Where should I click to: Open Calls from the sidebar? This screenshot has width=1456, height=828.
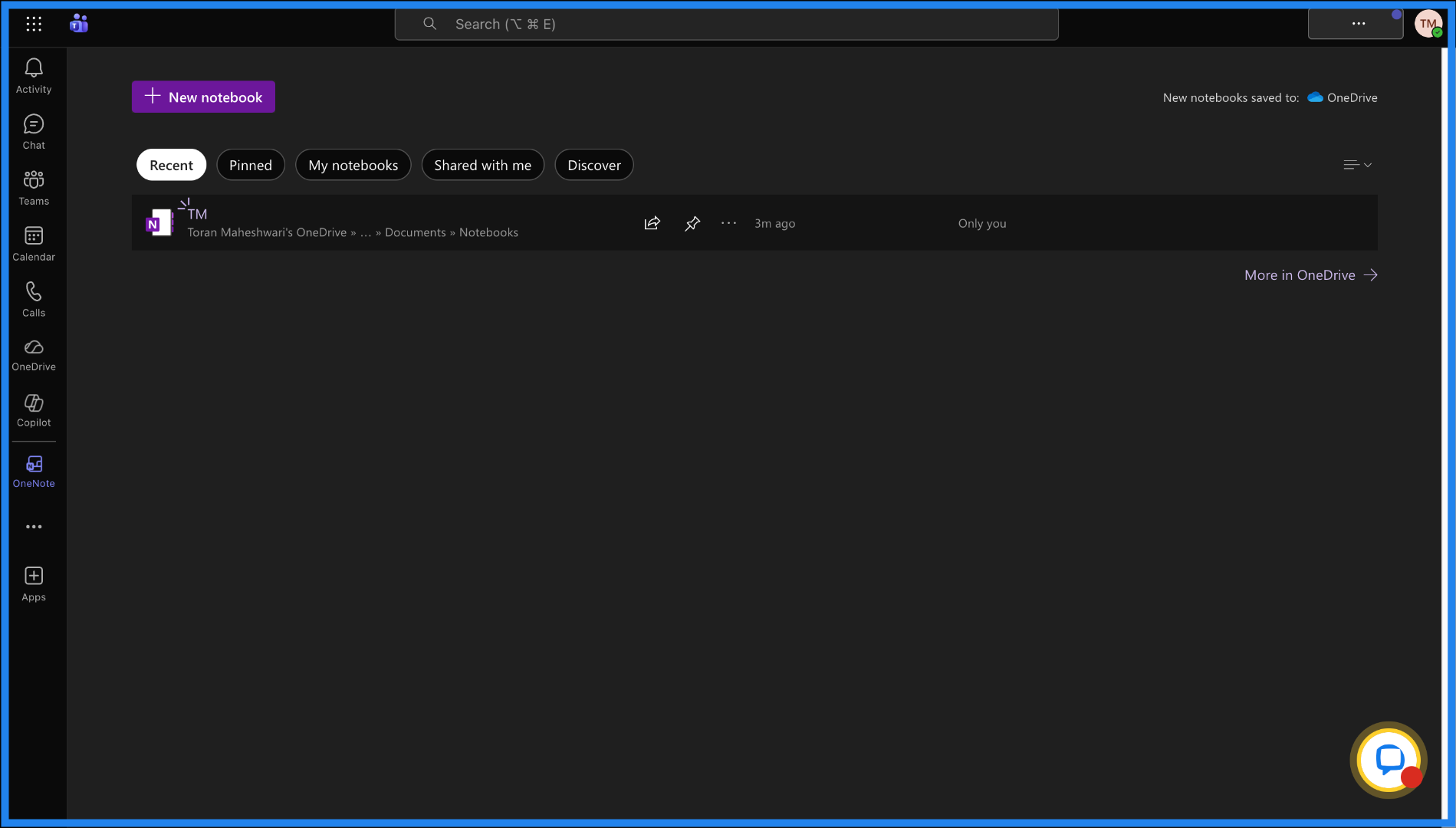[x=34, y=300]
